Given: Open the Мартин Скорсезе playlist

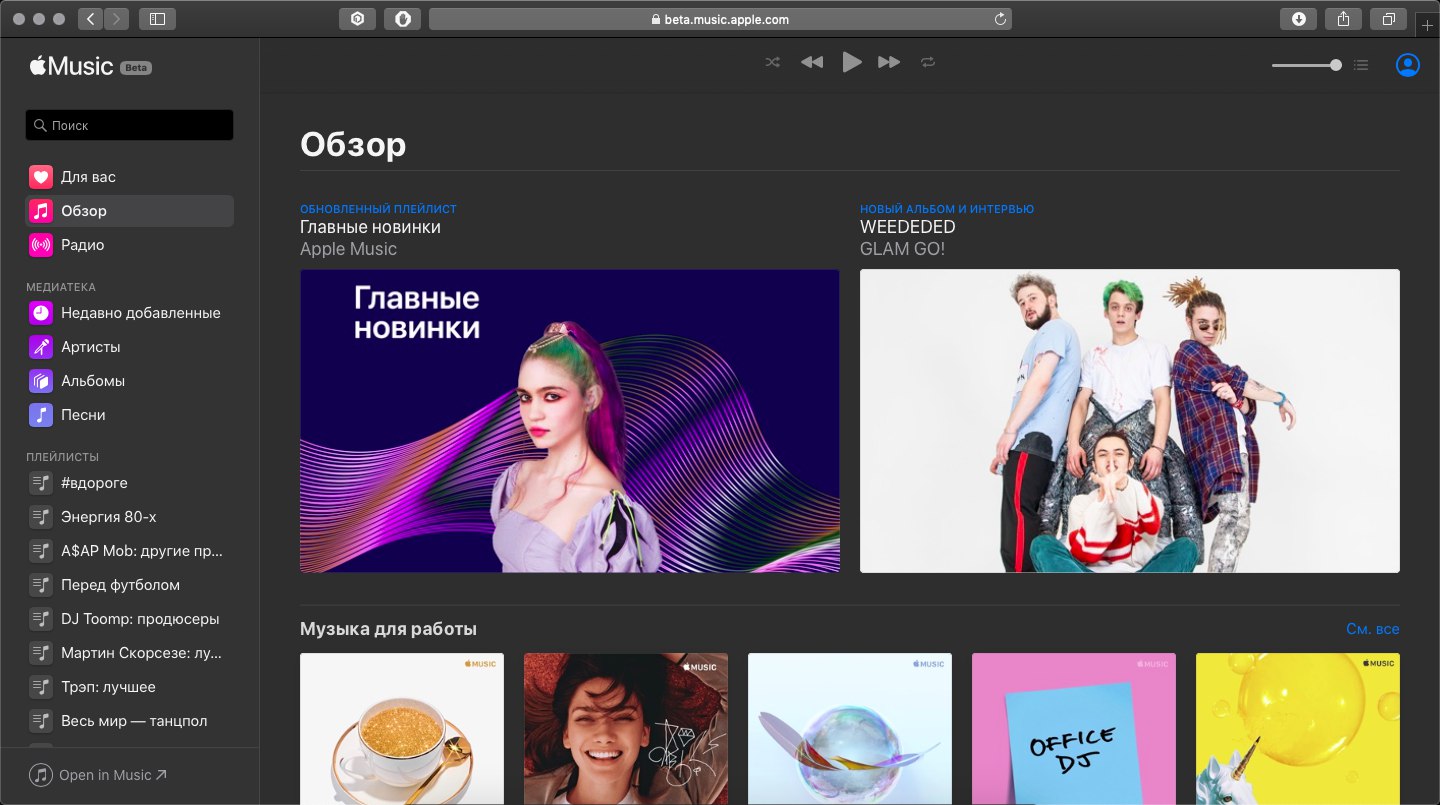Looking at the screenshot, I should (129, 653).
